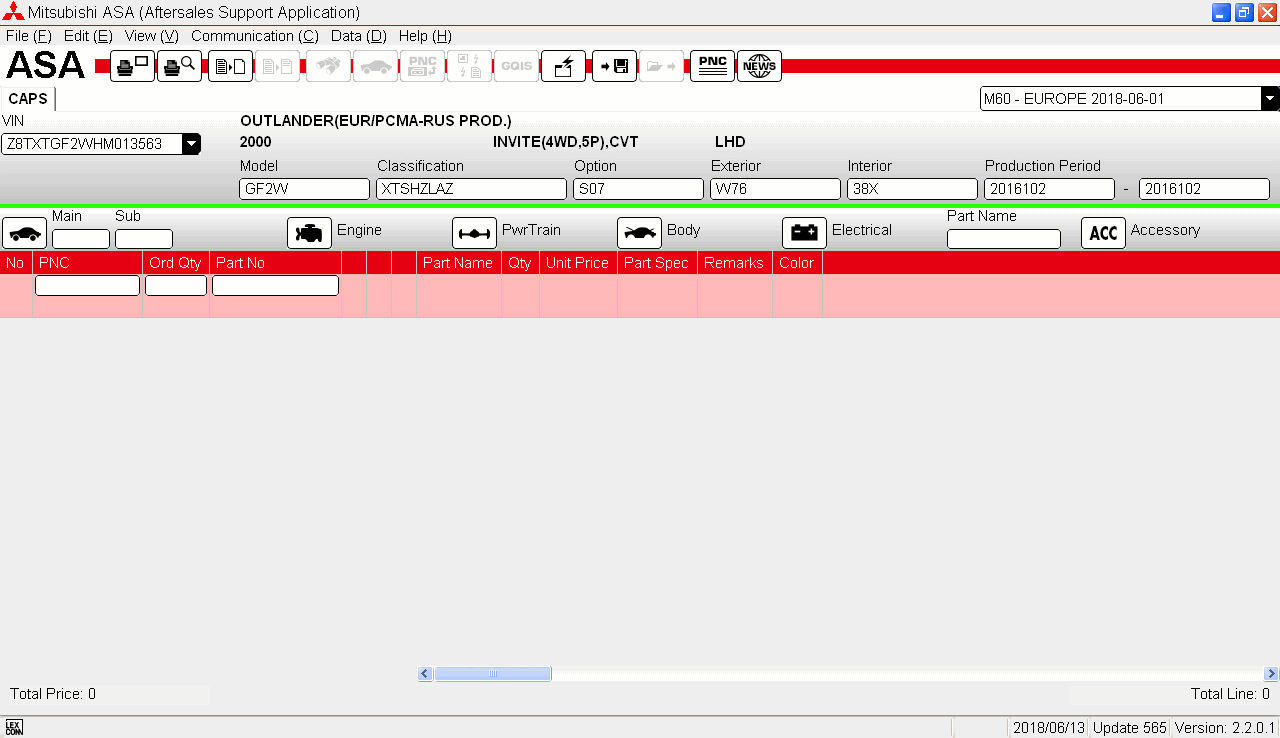The image size is (1280, 738).
Task: Click the PNC toolbar icon
Action: 712,67
